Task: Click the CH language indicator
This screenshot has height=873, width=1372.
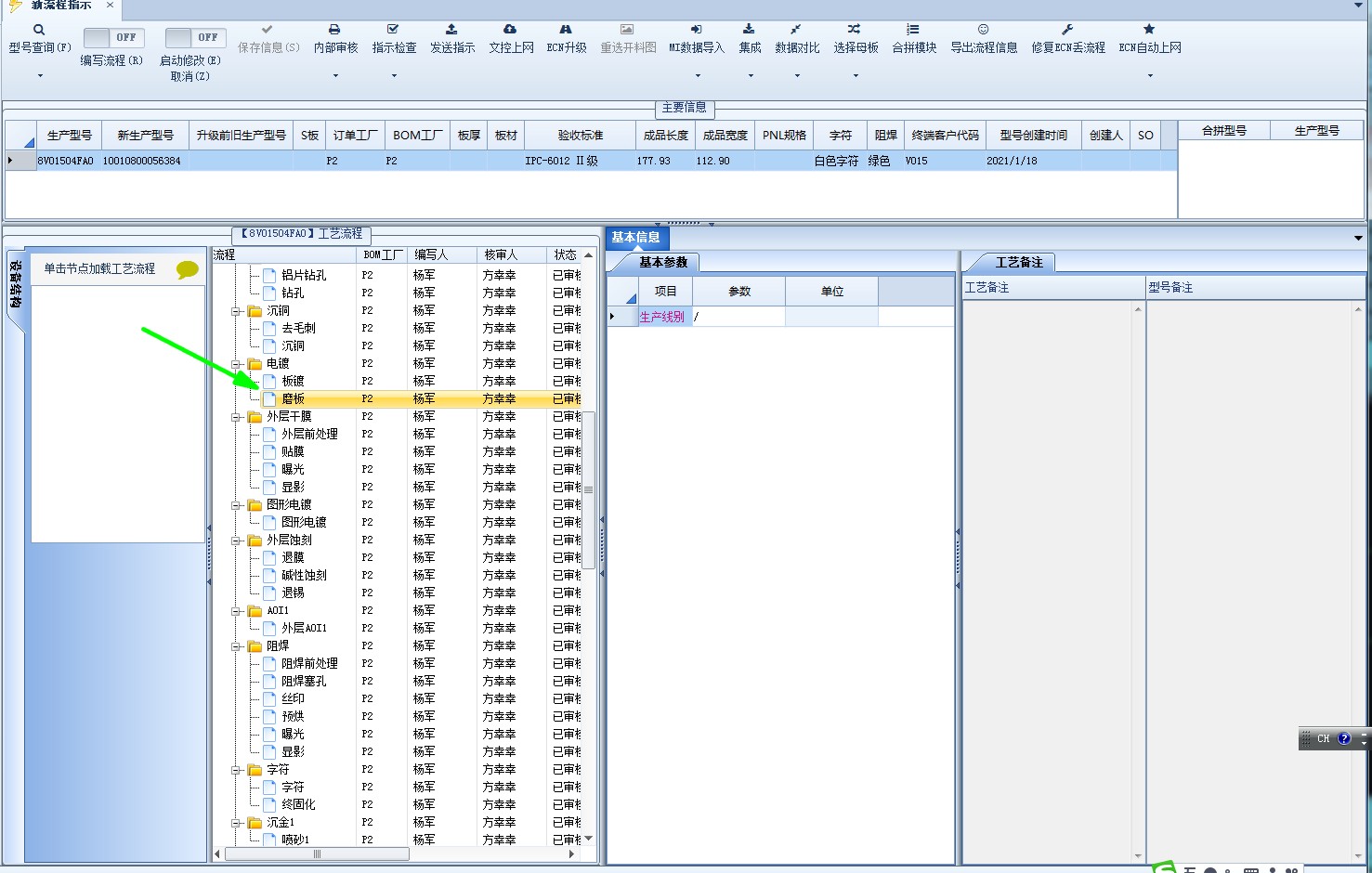Action: (1324, 739)
